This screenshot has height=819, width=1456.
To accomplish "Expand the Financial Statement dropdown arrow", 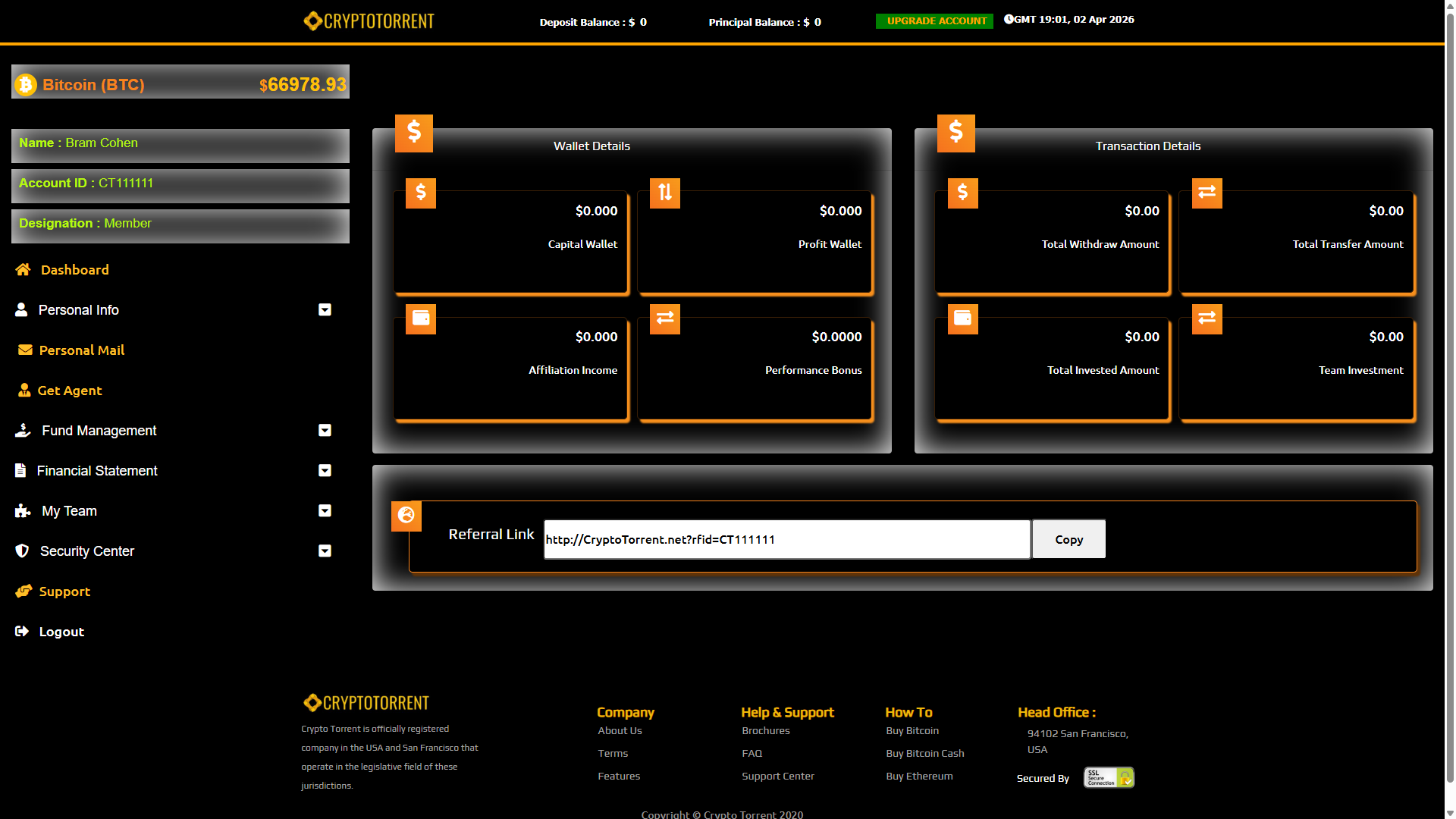I will coord(325,470).
